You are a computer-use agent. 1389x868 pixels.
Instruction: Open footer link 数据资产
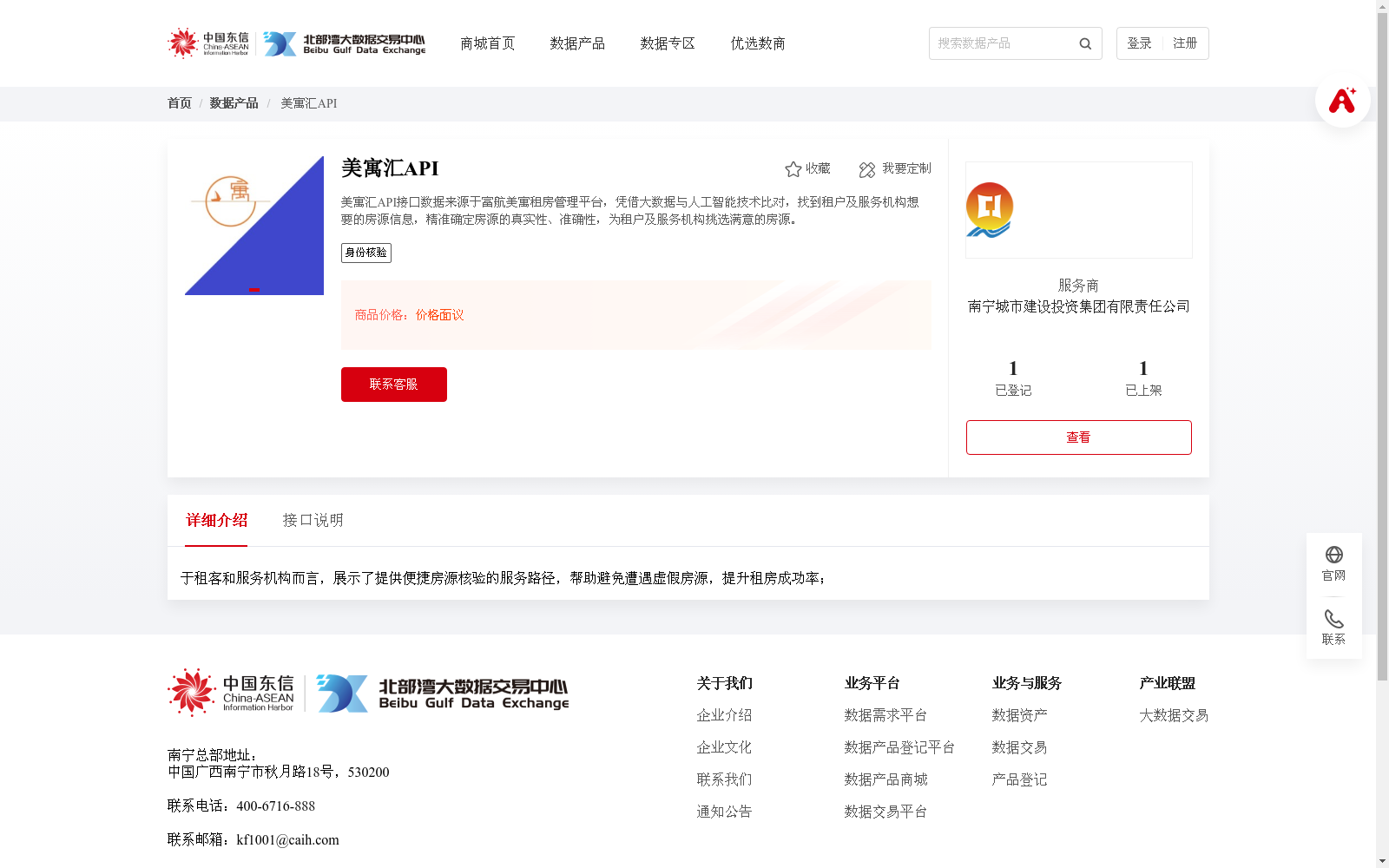click(x=1019, y=715)
